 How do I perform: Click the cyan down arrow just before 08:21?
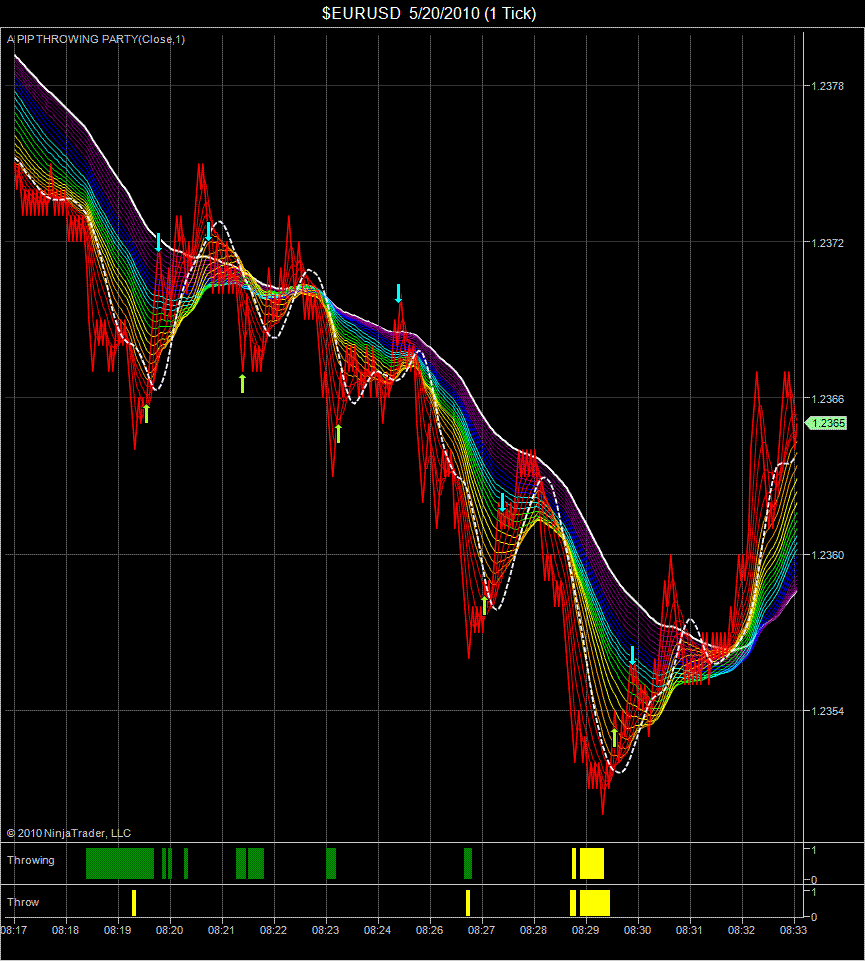(x=209, y=232)
